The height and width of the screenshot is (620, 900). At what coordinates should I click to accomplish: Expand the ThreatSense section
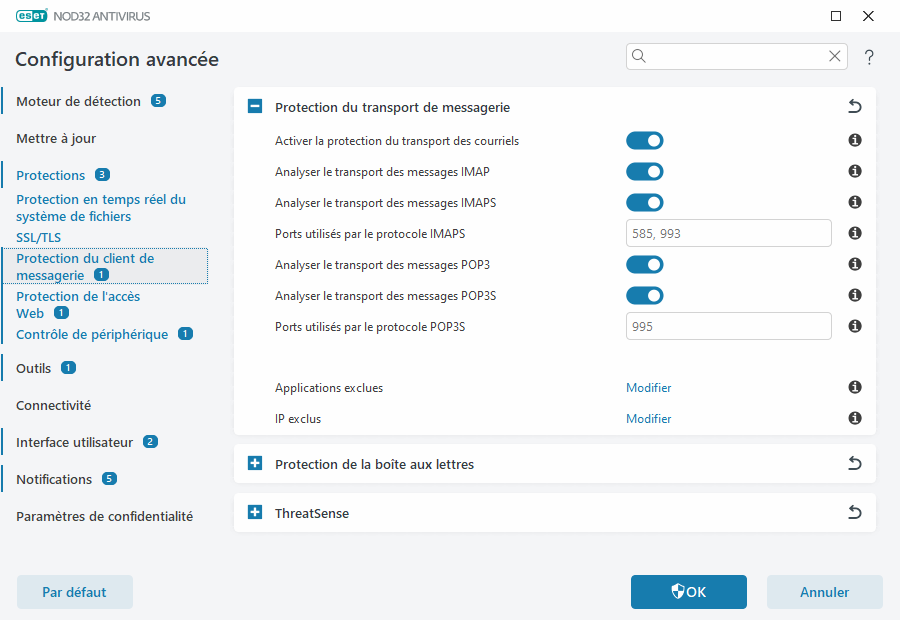pyautogui.click(x=254, y=512)
